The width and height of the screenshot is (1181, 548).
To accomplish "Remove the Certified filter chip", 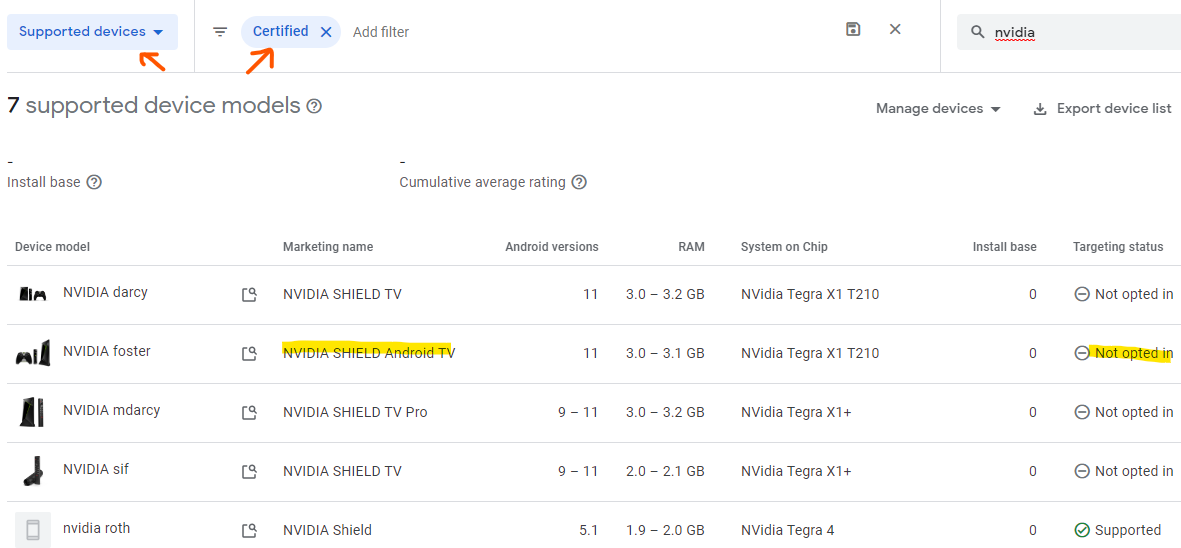I will [326, 32].
